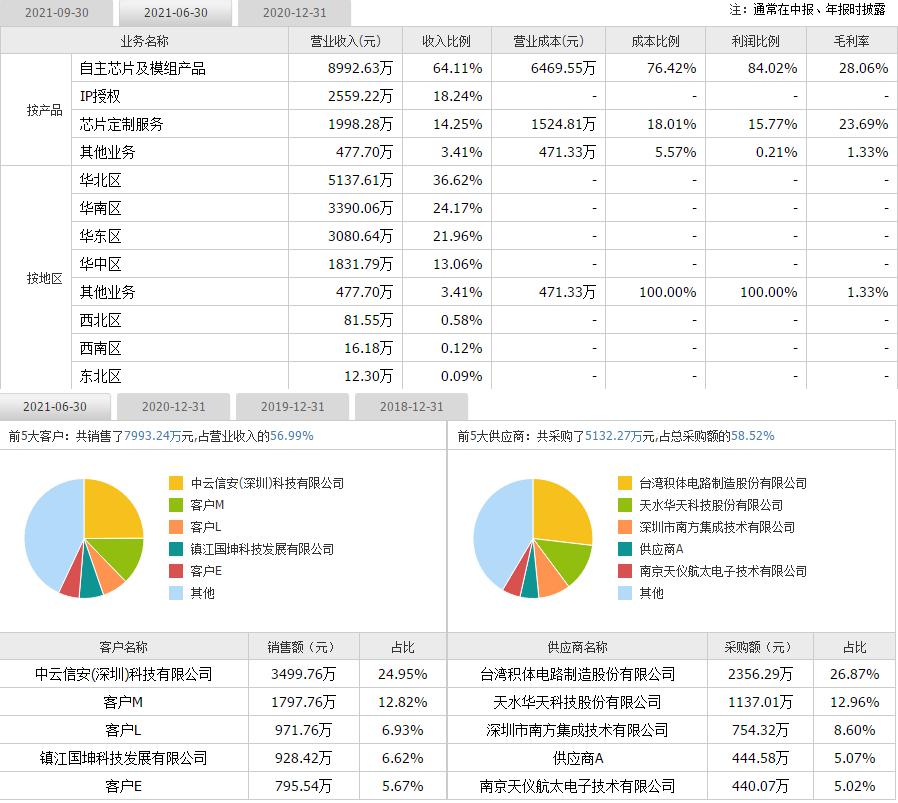The image size is (898, 803).
Task: Select the 2020-12-31 tab in top row
Action: tap(288, 14)
